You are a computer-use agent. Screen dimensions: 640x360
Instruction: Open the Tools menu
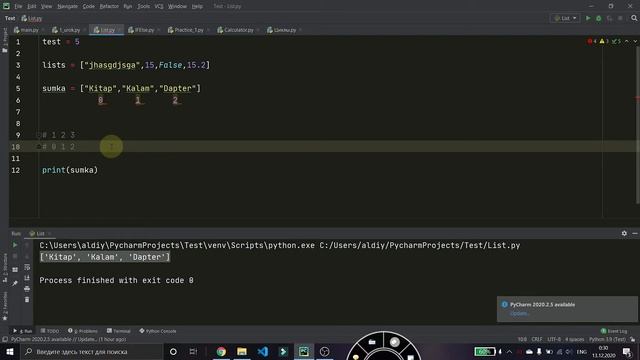tap(143, 6)
